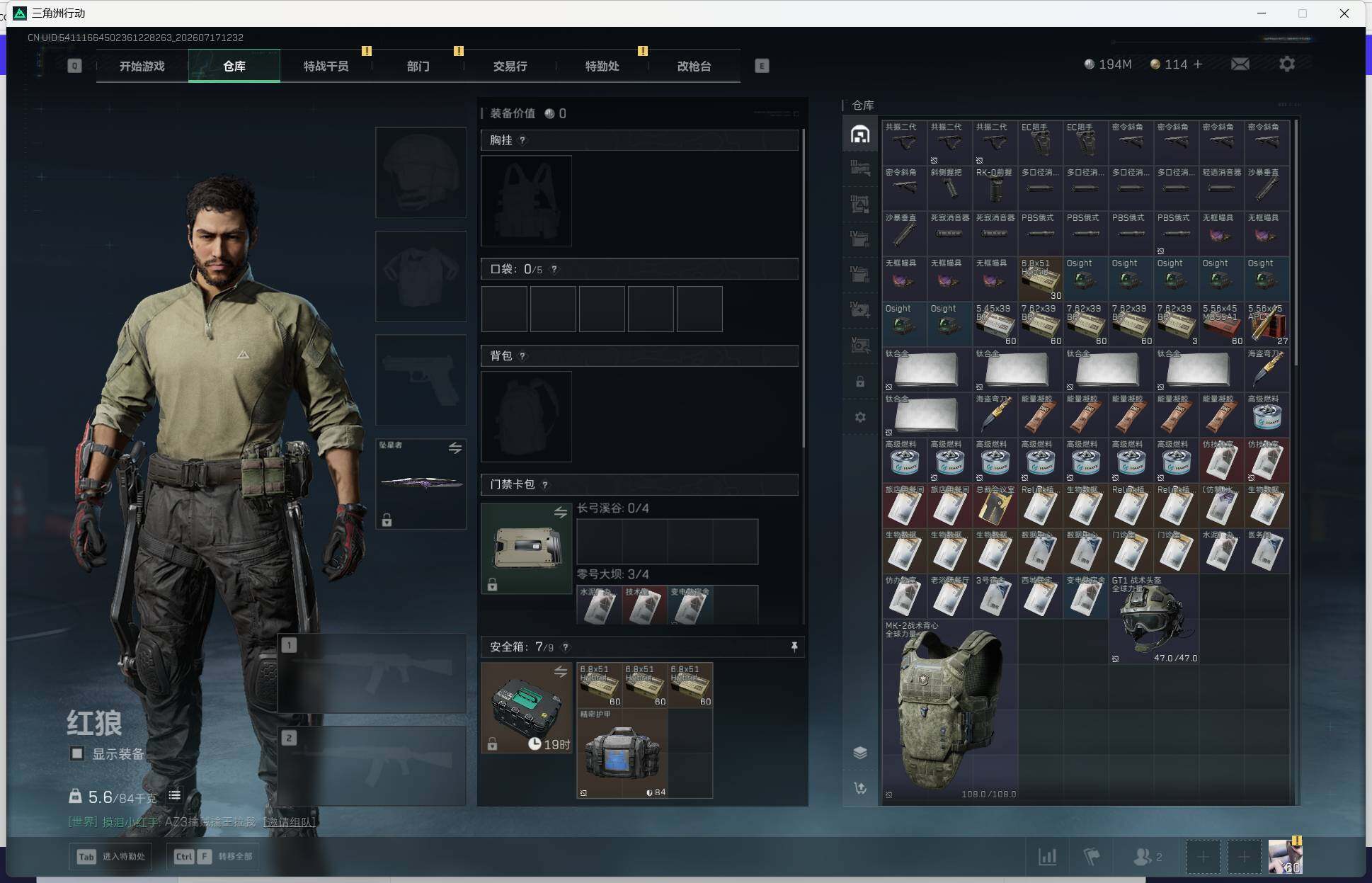Click the 194M currency balance
Screen dimensions: 1372x883
[1108, 64]
